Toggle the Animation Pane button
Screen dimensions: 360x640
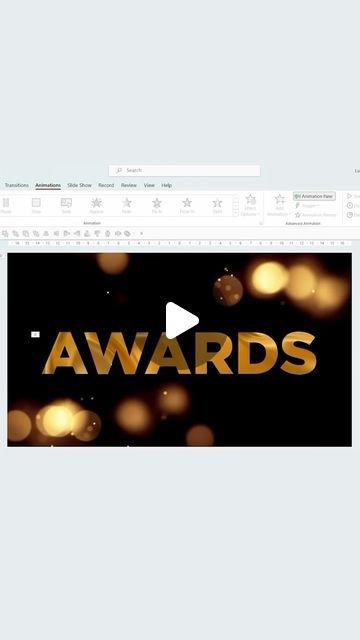(314, 196)
